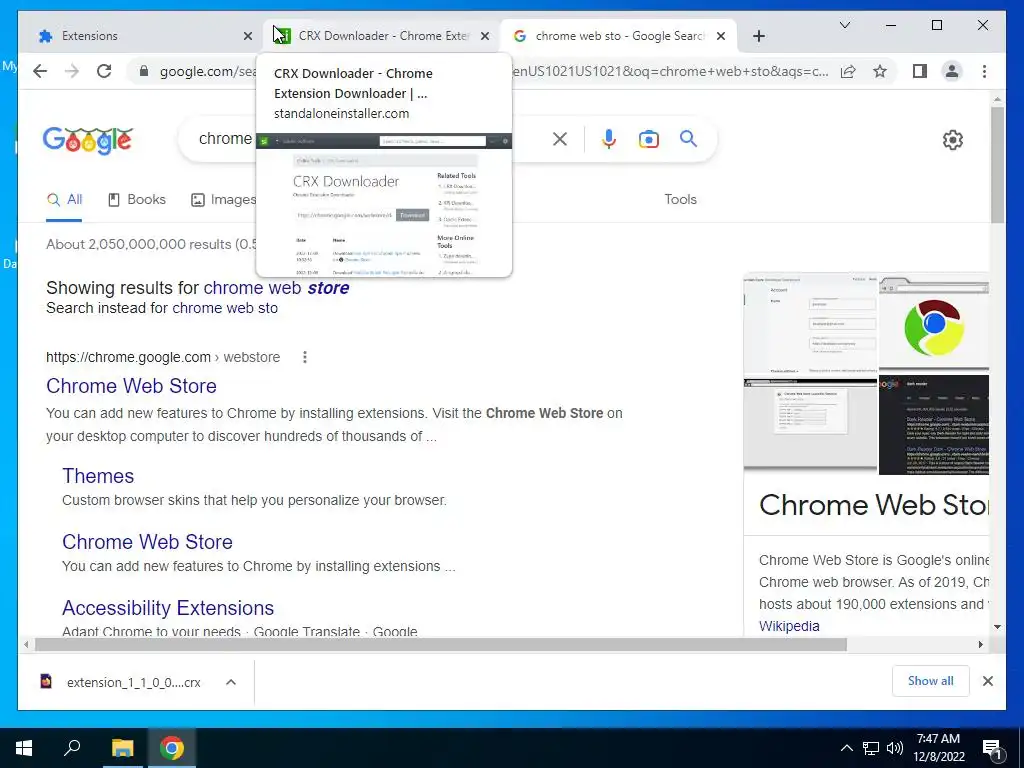
Task: Go back to the previous page
Action: click(40, 71)
